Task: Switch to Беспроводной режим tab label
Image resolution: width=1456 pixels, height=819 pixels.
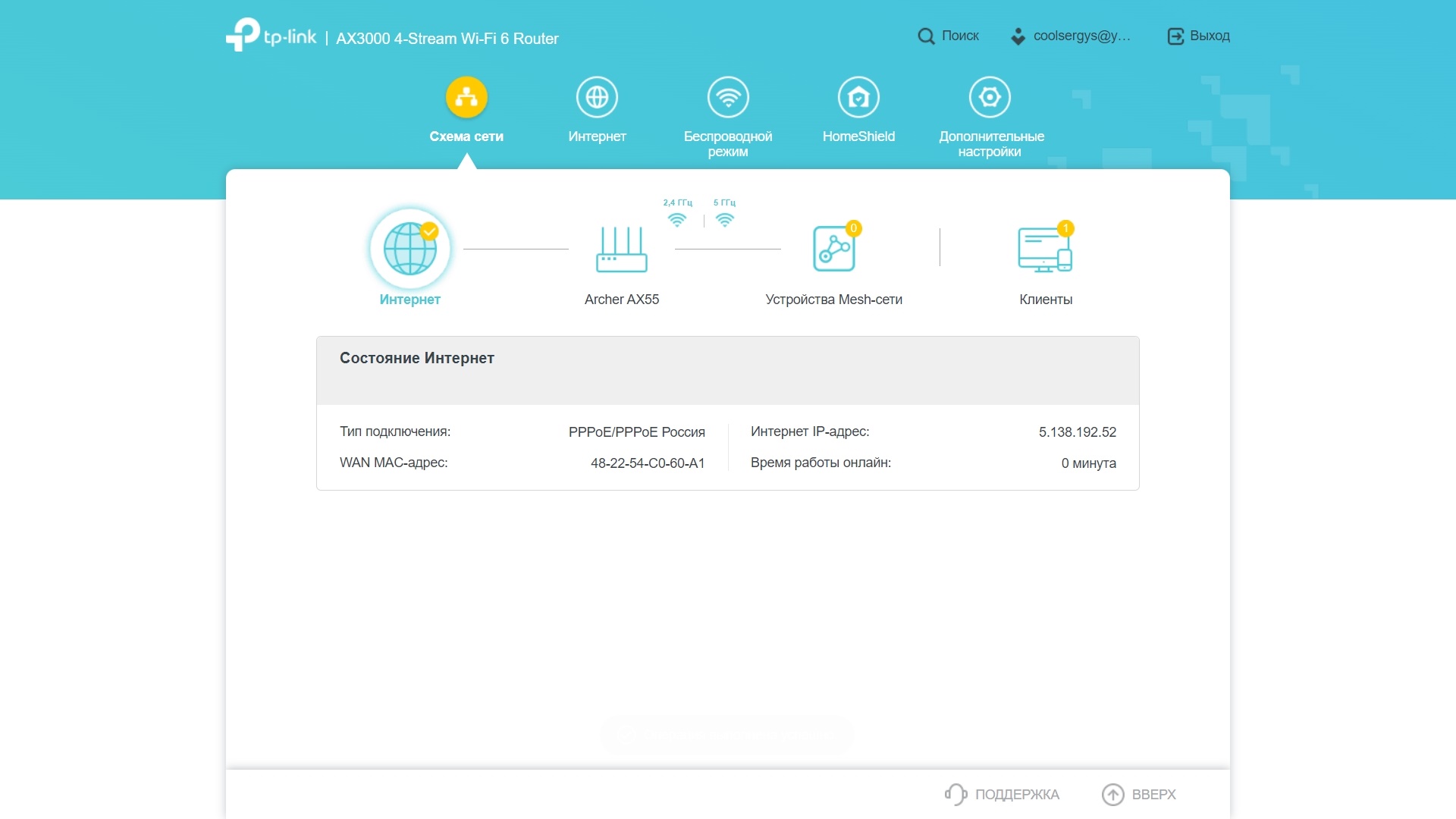Action: tap(728, 144)
